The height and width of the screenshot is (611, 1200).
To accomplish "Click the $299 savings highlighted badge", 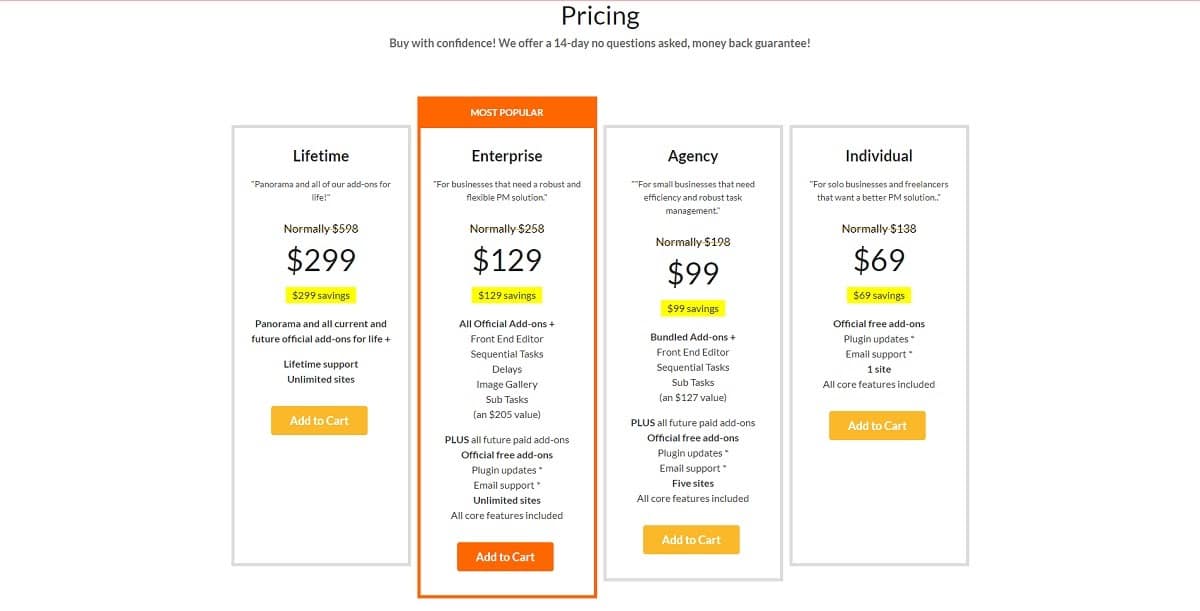I will [319, 295].
